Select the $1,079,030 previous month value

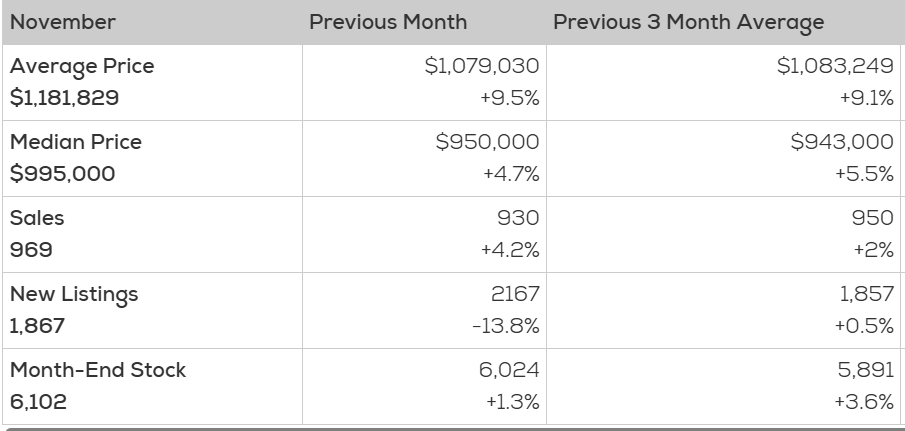point(482,67)
